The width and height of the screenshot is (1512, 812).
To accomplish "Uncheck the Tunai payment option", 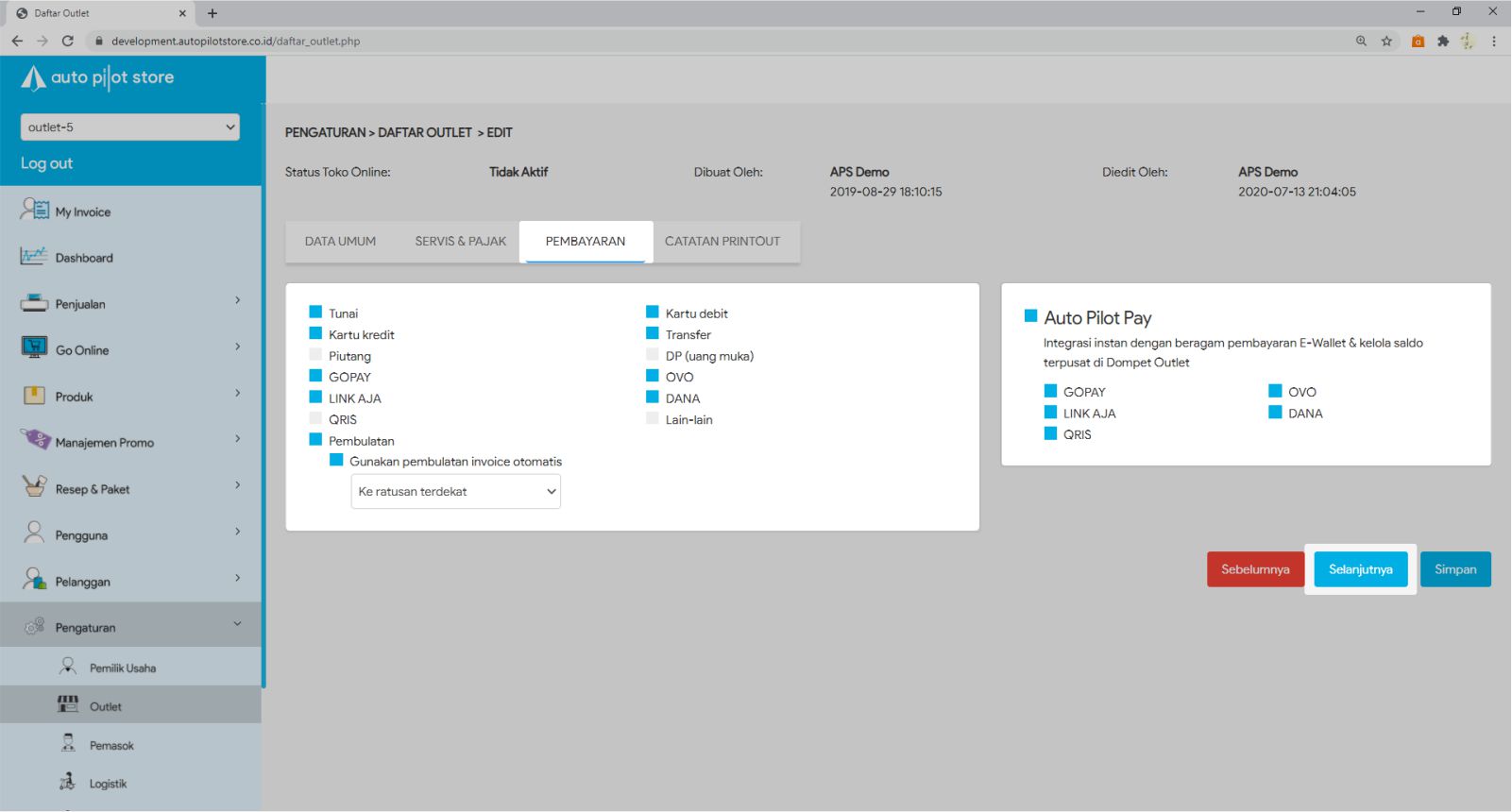I will [315, 313].
